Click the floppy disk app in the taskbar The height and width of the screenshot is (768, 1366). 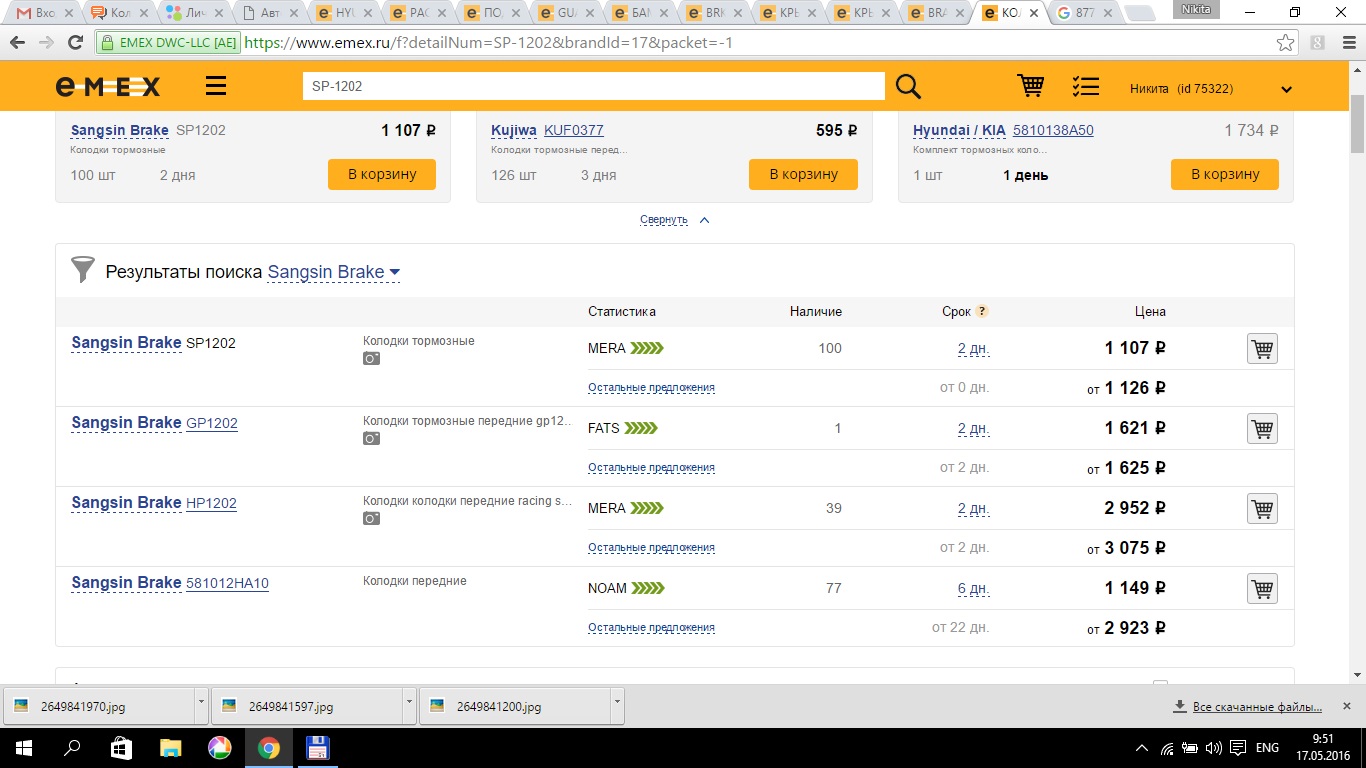(x=317, y=748)
